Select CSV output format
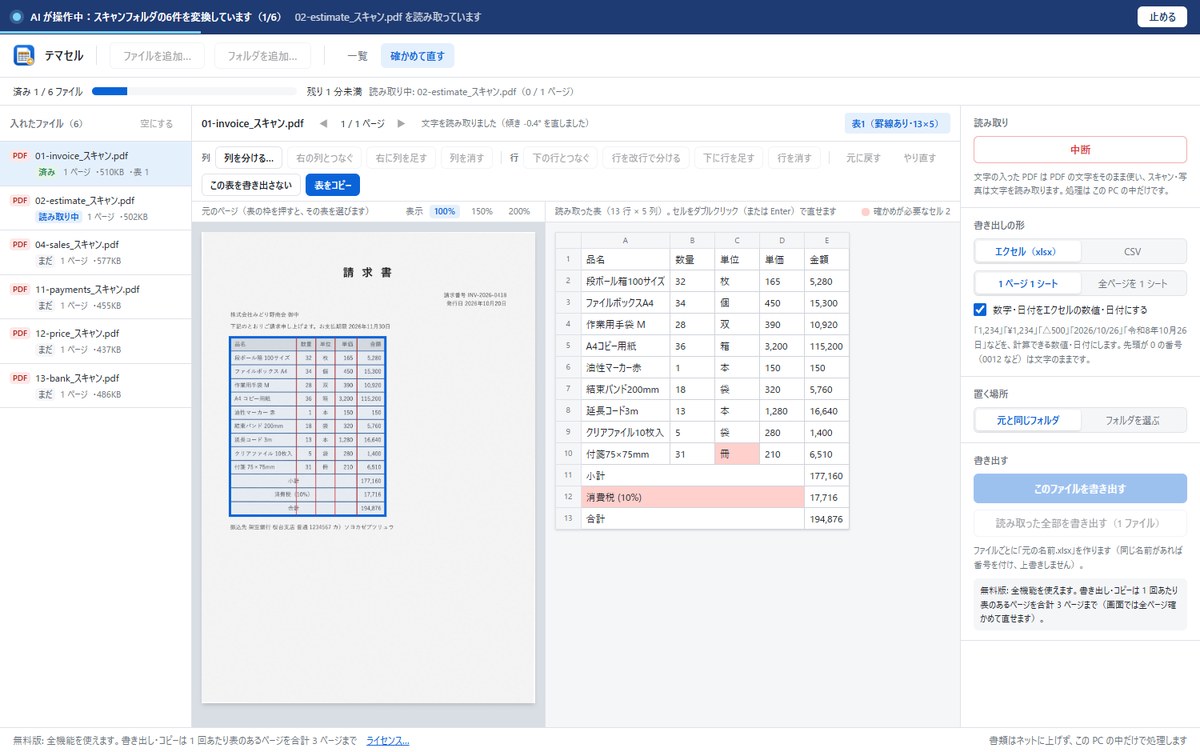The width and height of the screenshot is (1200, 752). (x=1133, y=251)
